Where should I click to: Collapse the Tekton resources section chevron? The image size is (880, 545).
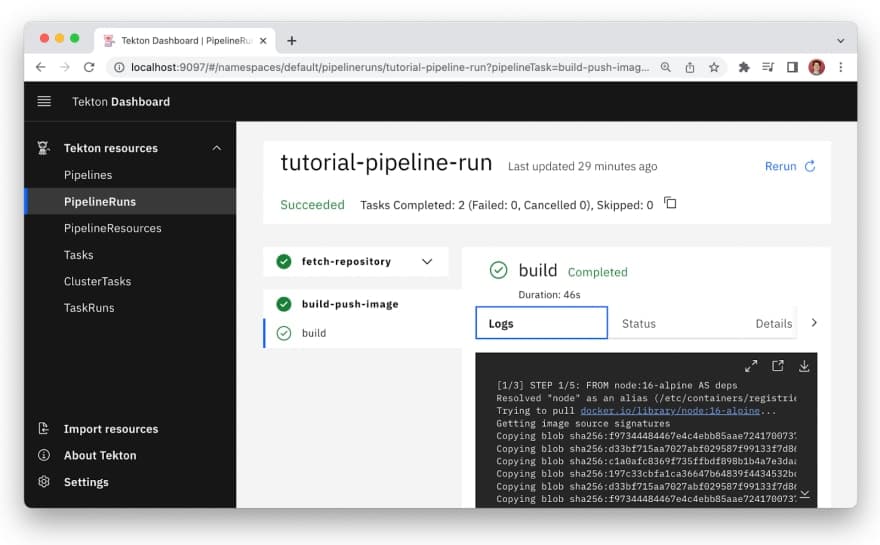(x=217, y=148)
